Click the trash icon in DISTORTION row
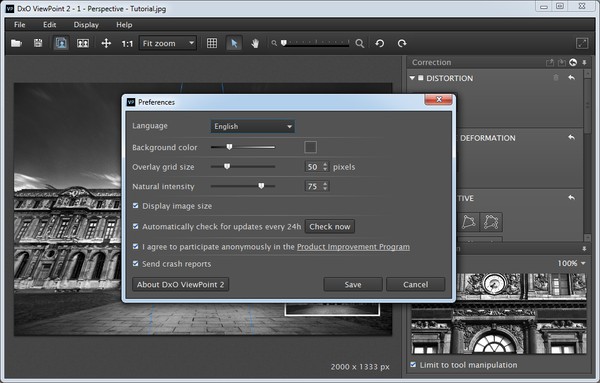Screen dimensions: 600x383 click(556, 78)
